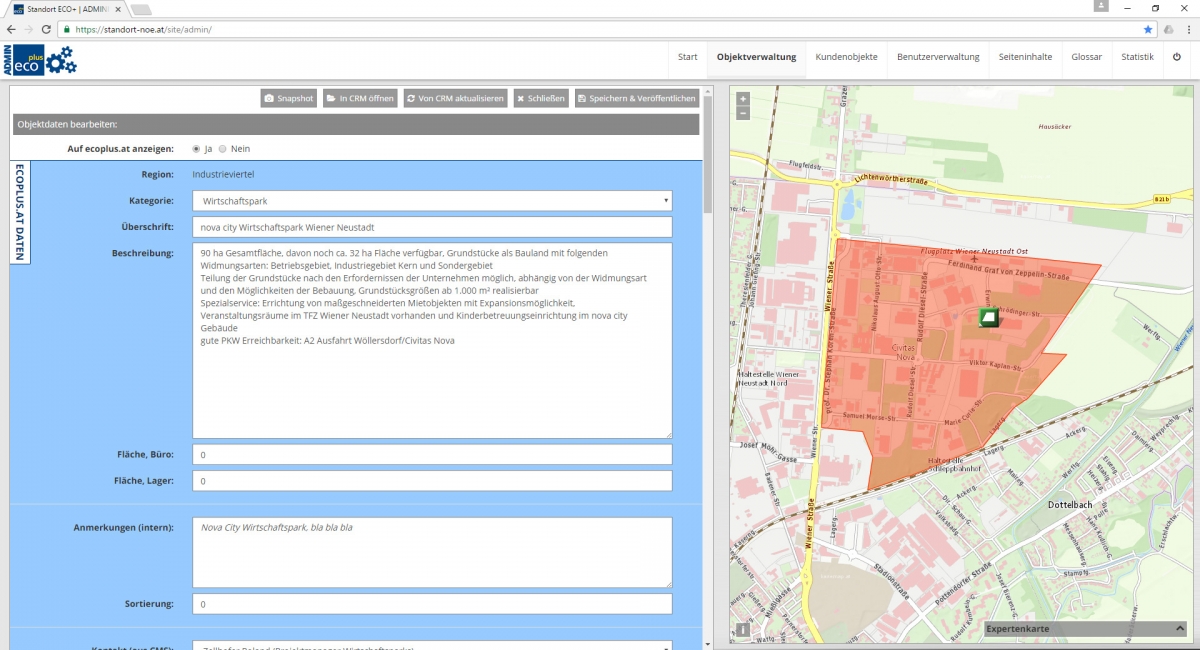Image resolution: width=1200 pixels, height=650 pixels.
Task: Open Benutzerverwaltung
Action: tap(938, 57)
